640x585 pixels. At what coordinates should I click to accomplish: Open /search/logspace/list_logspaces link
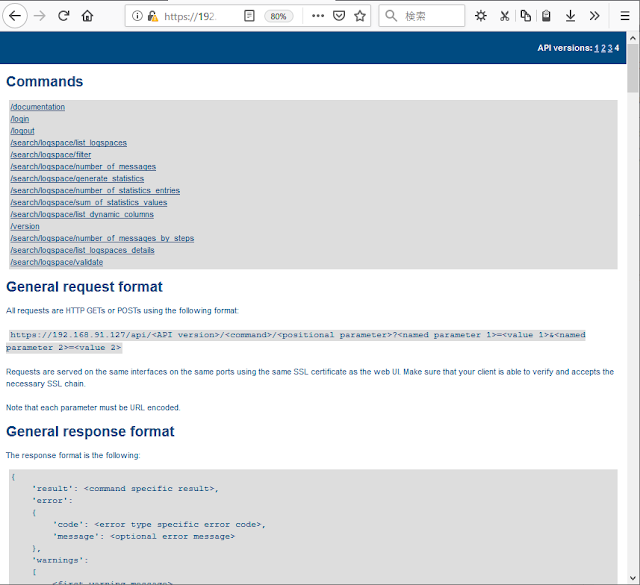69,142
